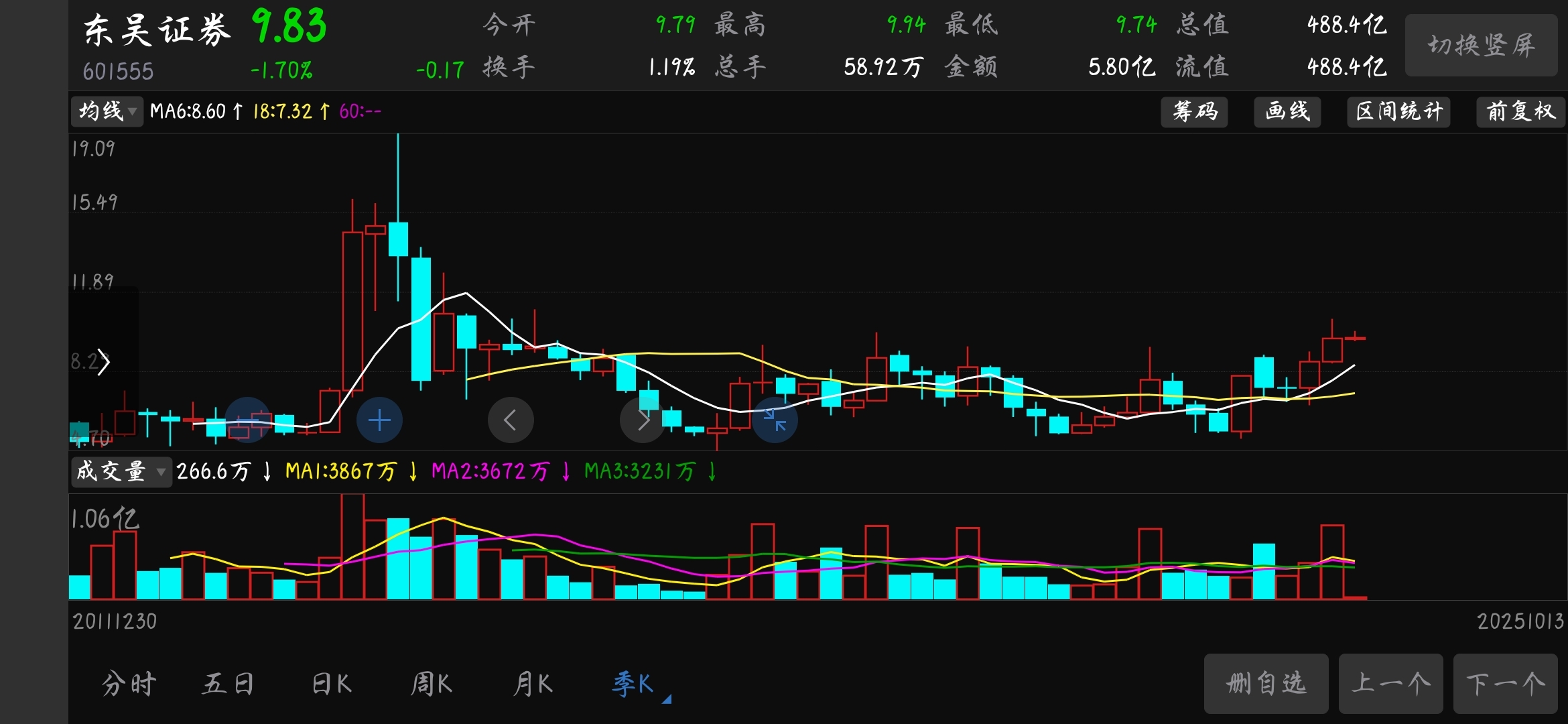This screenshot has height=724, width=1568.
Task: Go to next stock with 下一个
Action: click(x=1505, y=684)
